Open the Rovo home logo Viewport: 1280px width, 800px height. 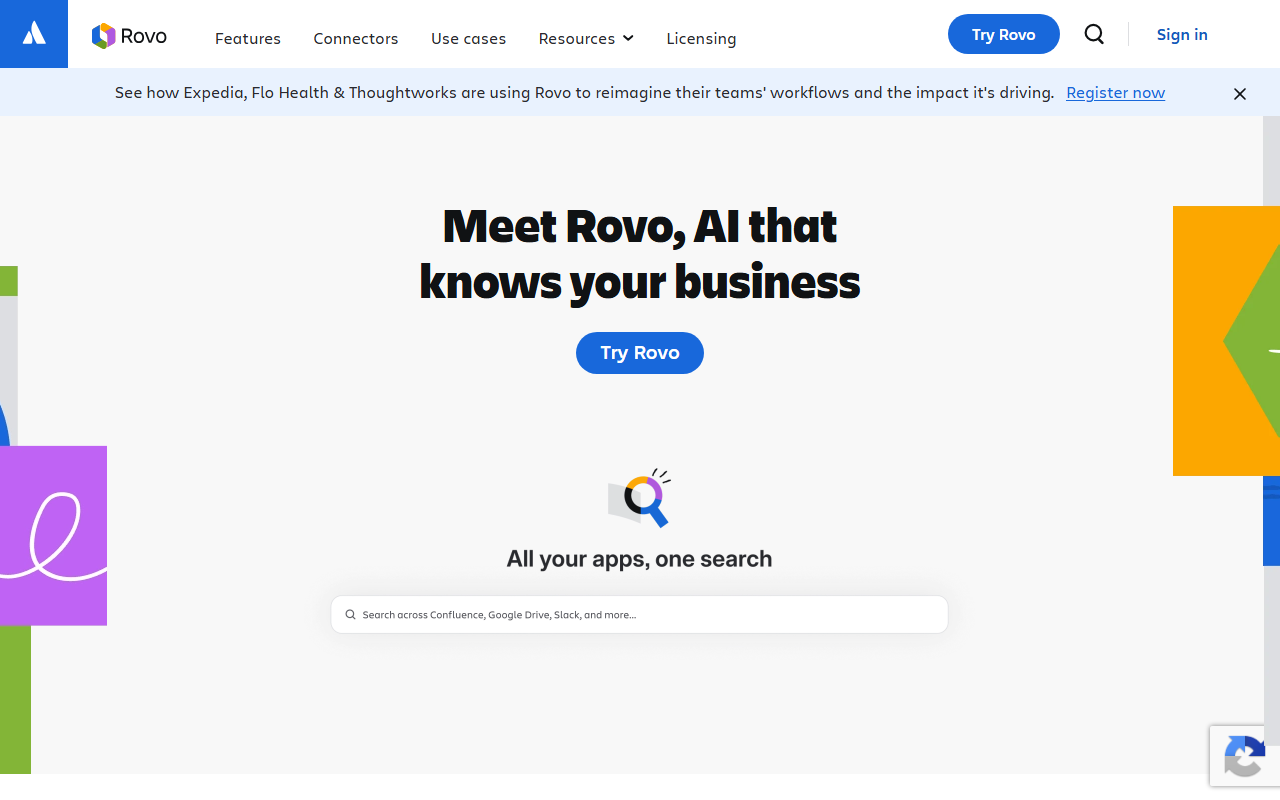pos(129,37)
